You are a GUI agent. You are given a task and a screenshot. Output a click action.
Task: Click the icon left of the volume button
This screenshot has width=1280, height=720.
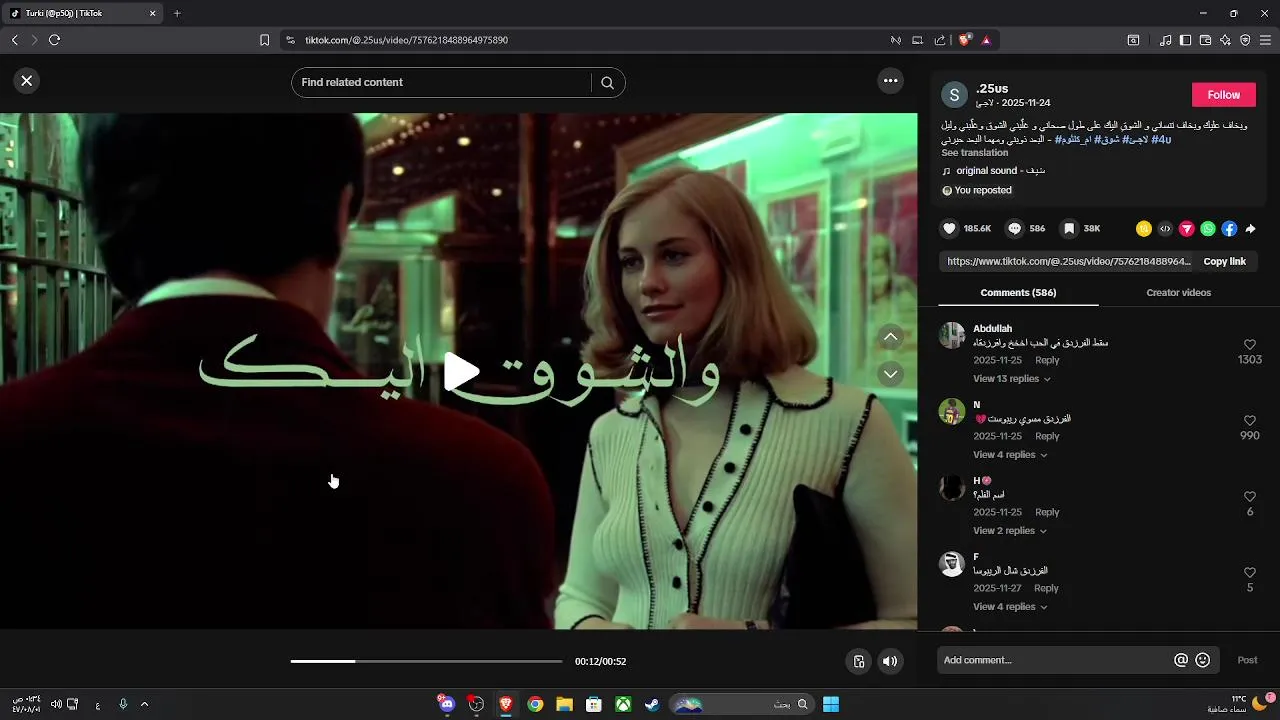[x=858, y=661]
